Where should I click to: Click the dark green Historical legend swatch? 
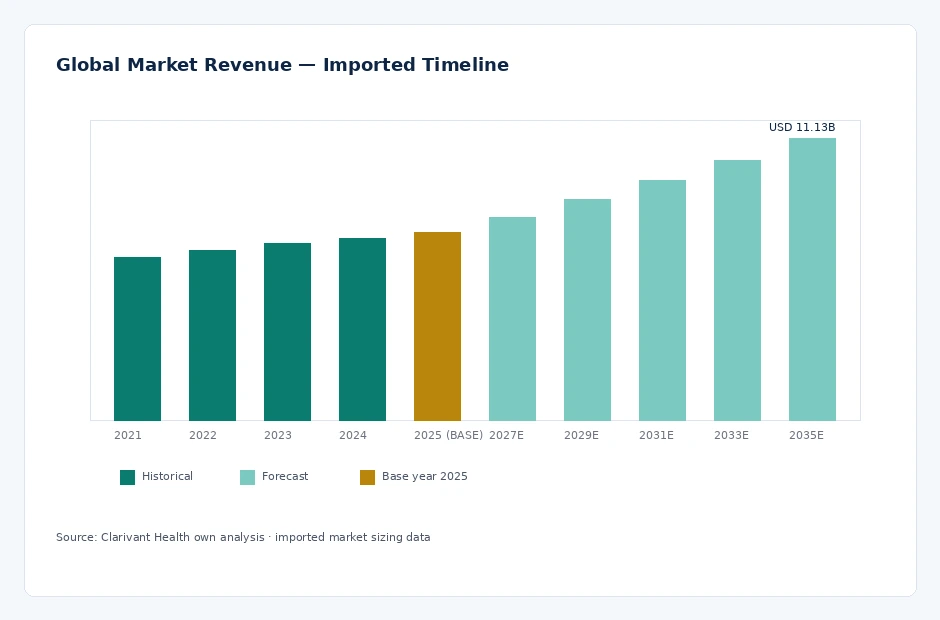tap(127, 477)
